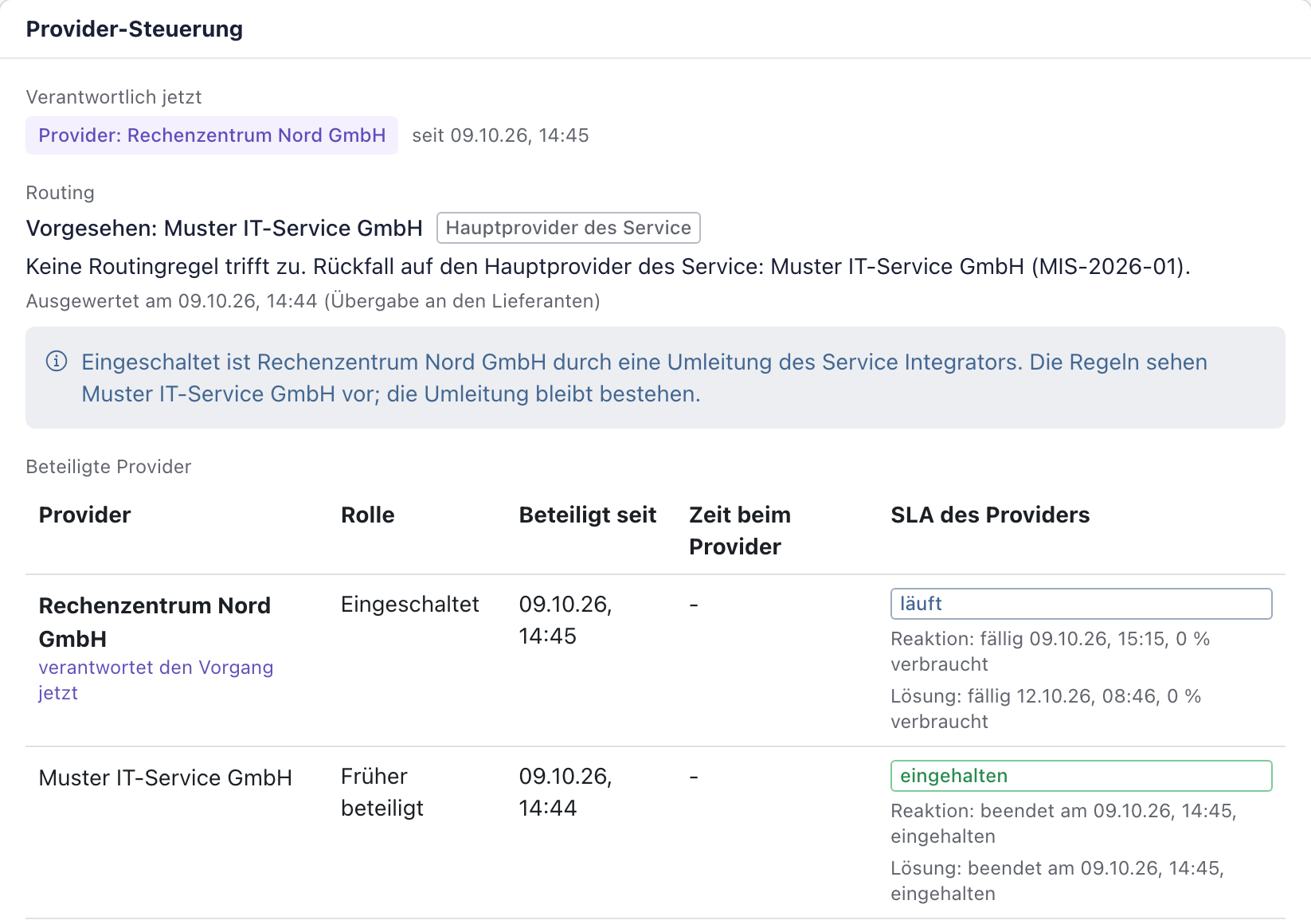Click the Provider-Steuerung heading

(x=135, y=29)
